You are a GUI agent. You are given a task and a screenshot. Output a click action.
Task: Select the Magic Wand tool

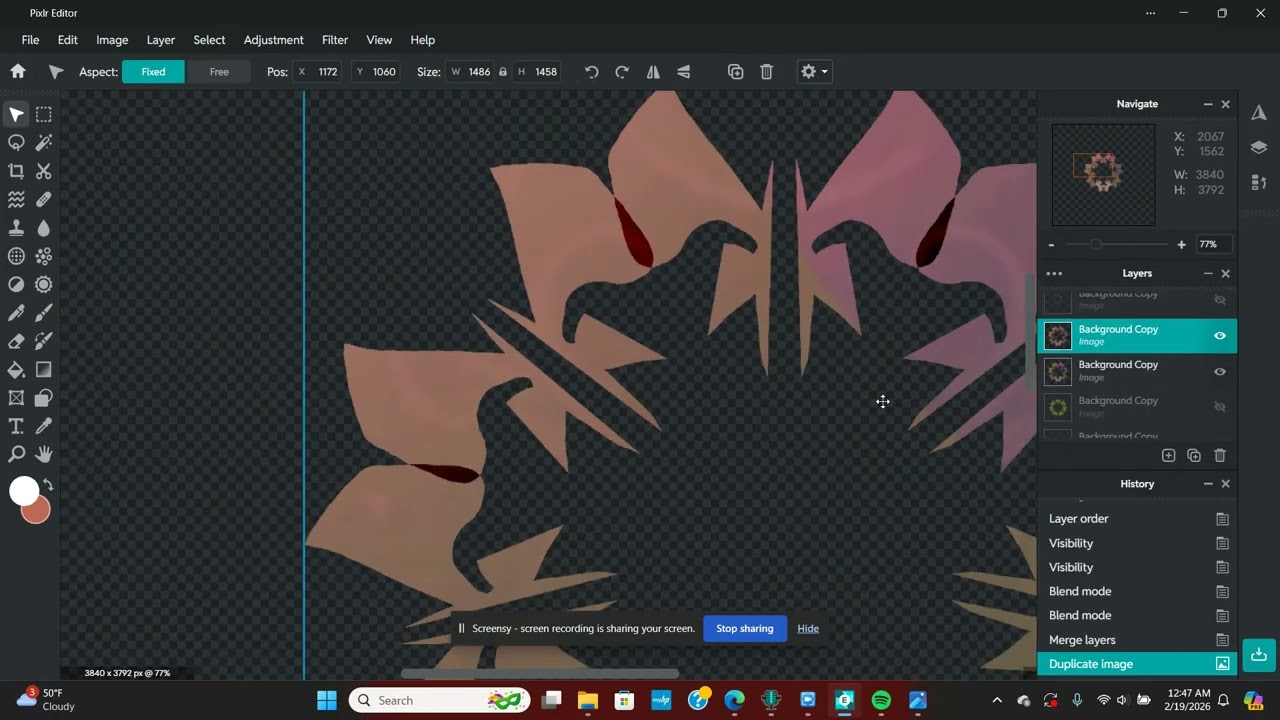[x=44, y=143]
